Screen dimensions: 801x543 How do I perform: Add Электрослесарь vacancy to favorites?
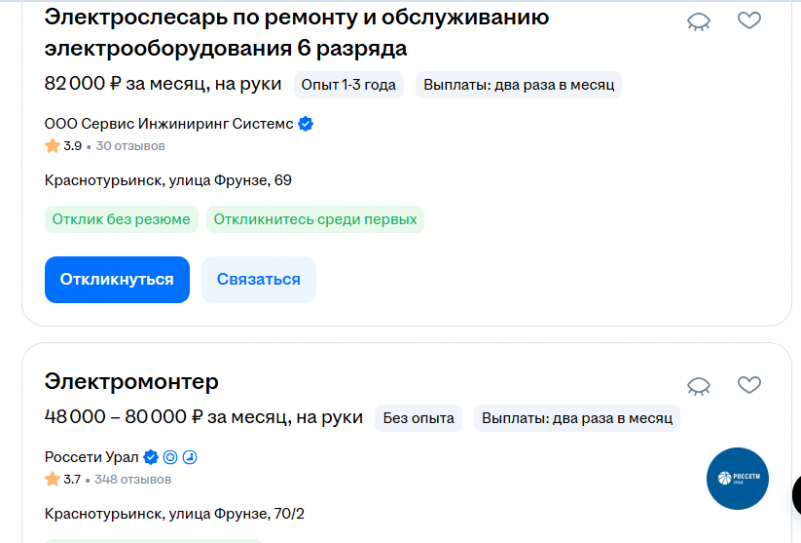pyautogui.click(x=749, y=20)
